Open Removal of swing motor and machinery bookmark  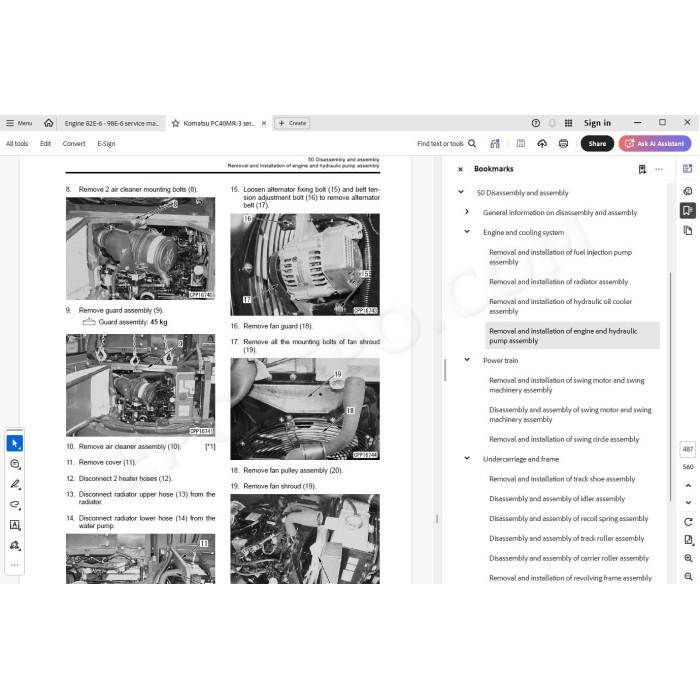[x=567, y=385]
